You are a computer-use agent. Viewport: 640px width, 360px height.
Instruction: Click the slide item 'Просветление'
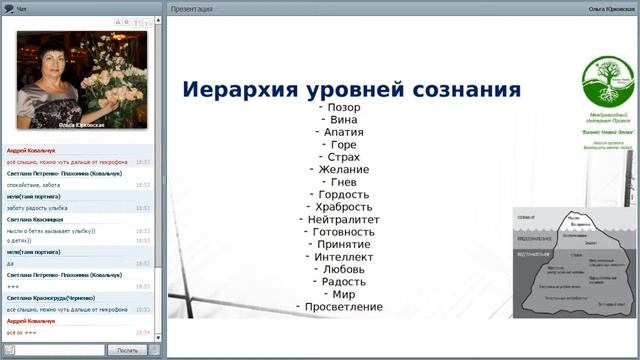click(344, 307)
